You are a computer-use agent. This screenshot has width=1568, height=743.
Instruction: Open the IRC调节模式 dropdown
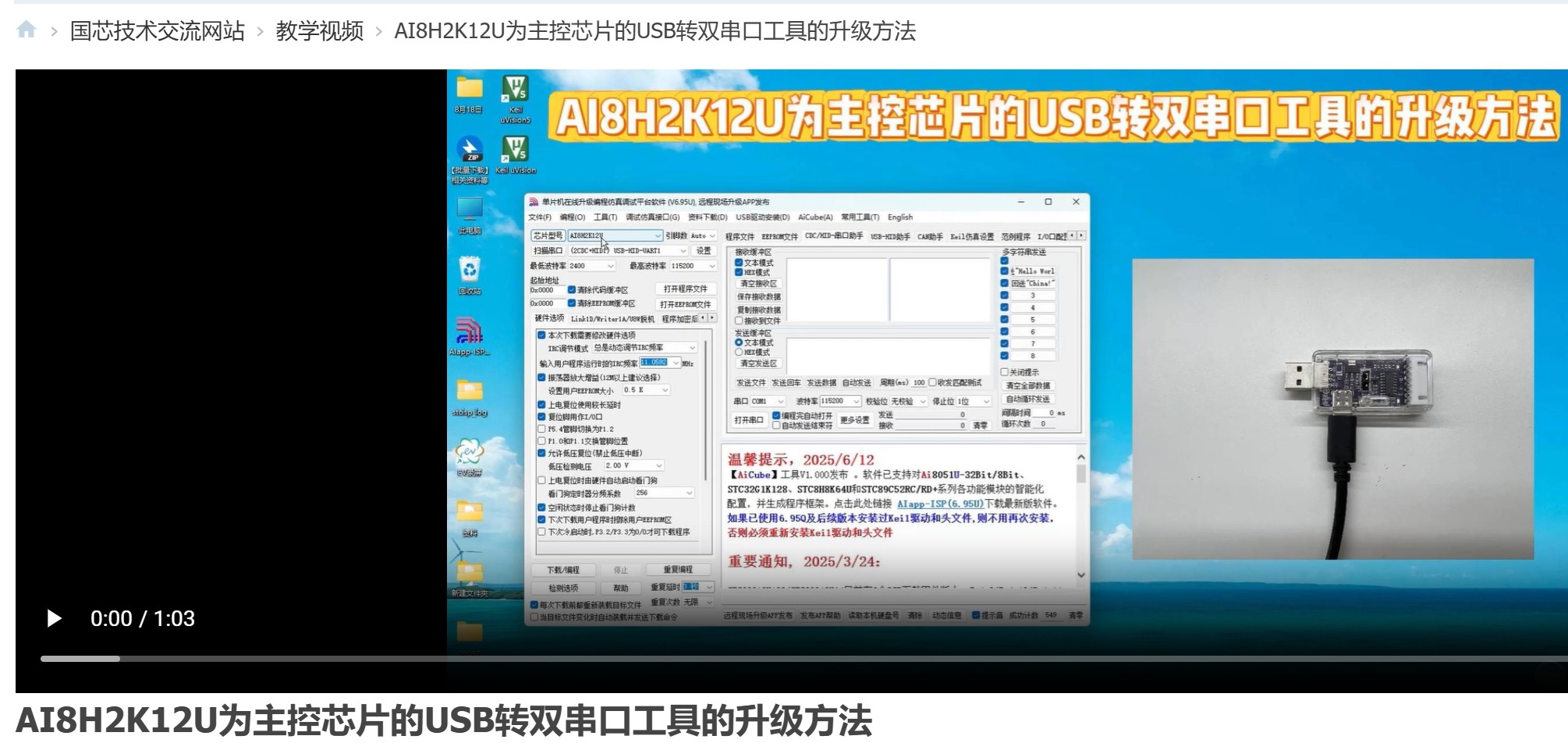point(644,348)
